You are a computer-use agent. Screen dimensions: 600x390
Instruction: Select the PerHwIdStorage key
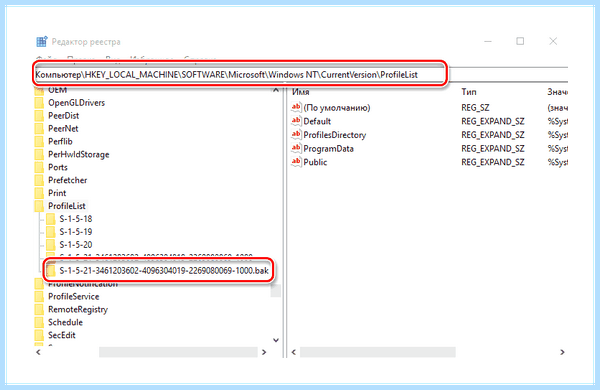pos(78,155)
